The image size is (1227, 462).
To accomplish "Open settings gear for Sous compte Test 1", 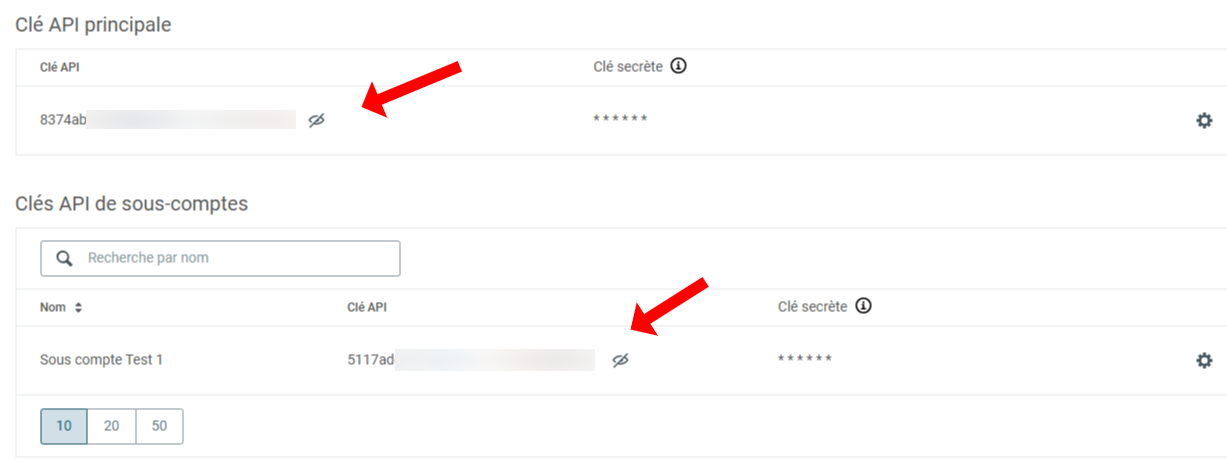I will tap(1204, 360).
